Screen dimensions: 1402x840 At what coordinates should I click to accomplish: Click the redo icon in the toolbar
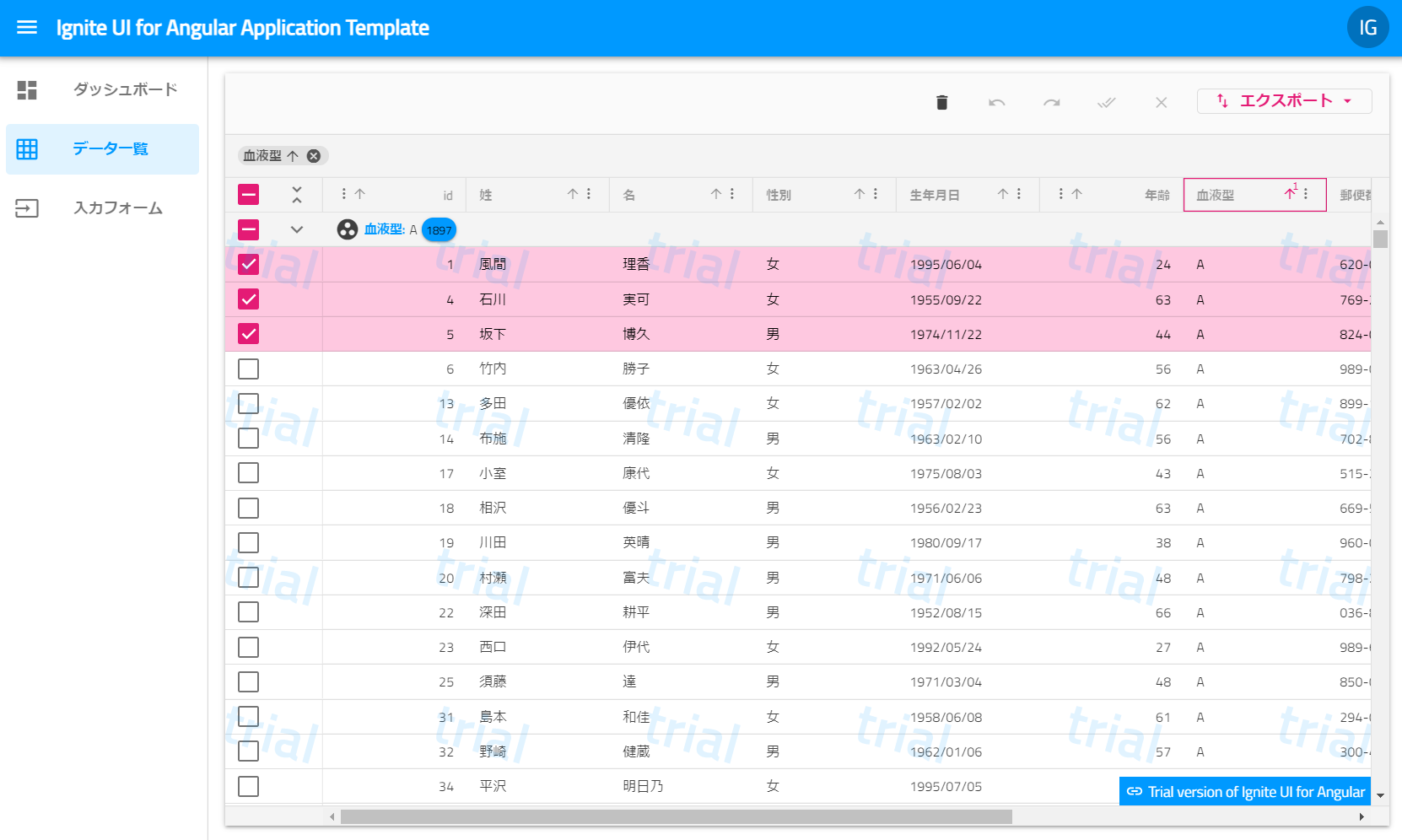pyautogui.click(x=1051, y=102)
